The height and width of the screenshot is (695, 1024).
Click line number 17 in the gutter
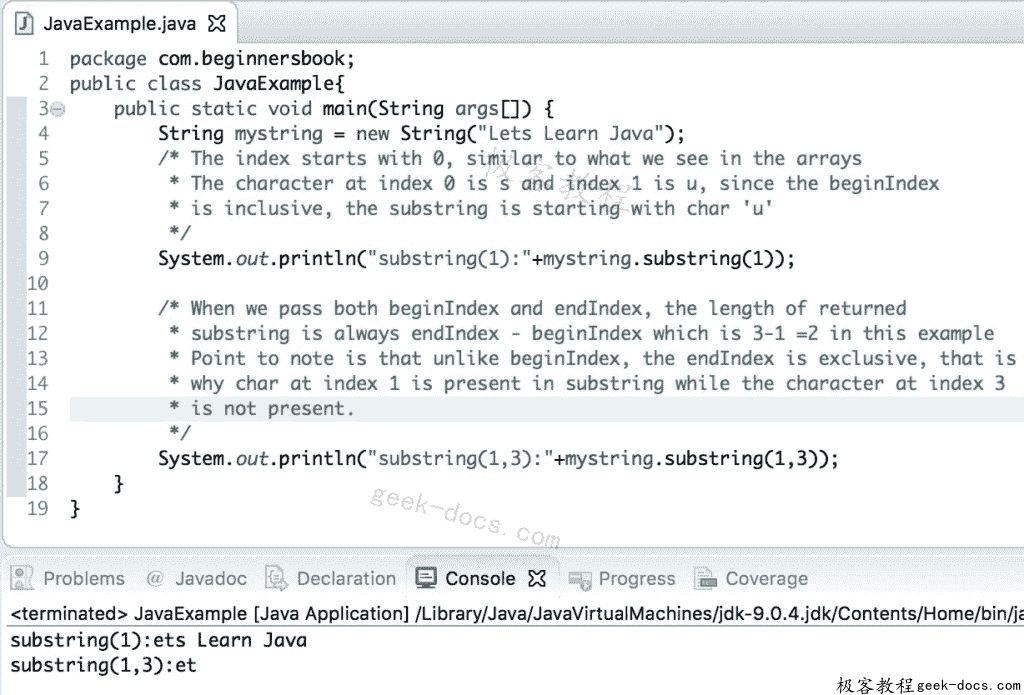click(x=37, y=458)
